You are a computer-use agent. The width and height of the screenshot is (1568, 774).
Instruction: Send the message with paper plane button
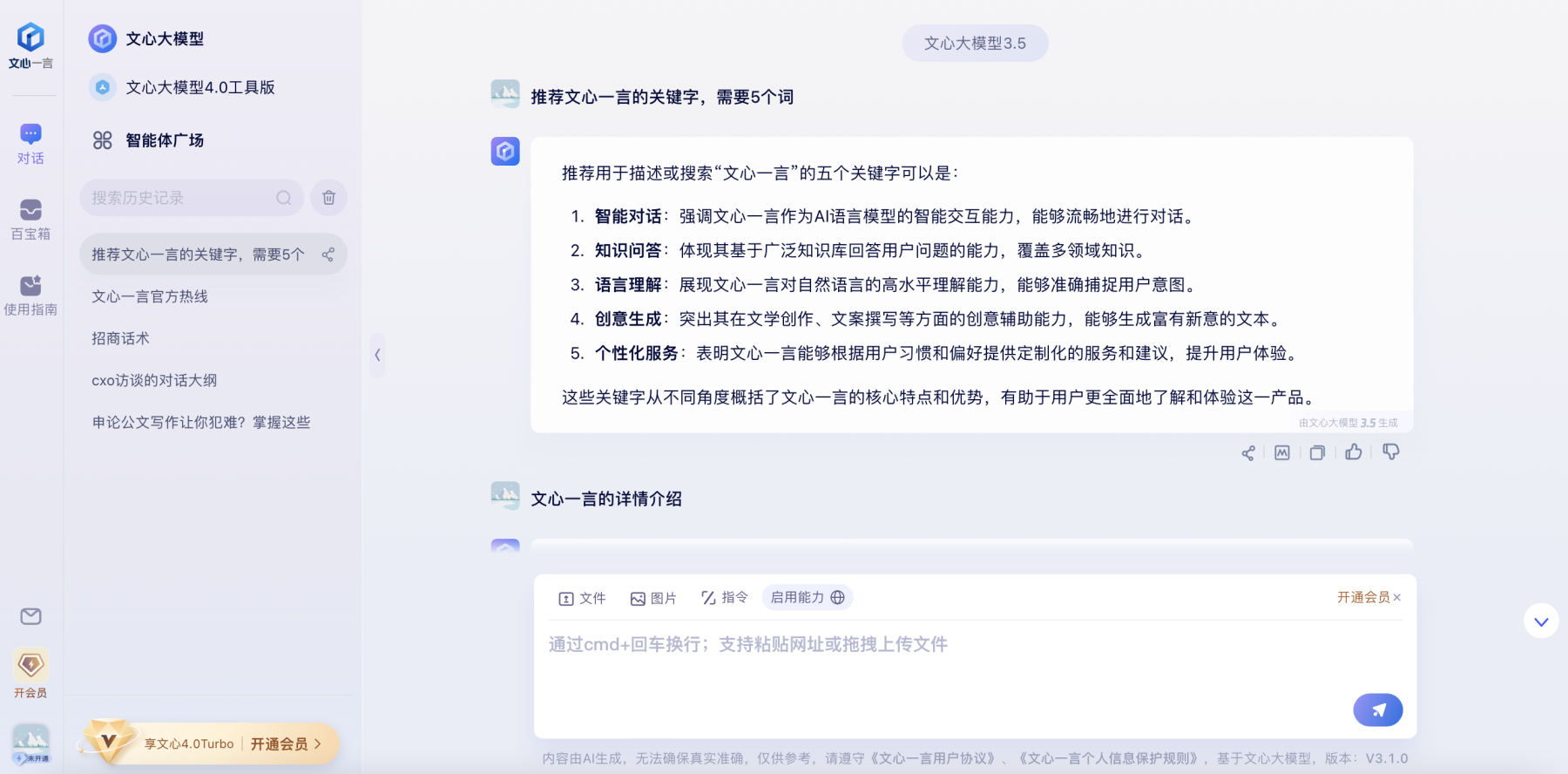coord(1378,709)
